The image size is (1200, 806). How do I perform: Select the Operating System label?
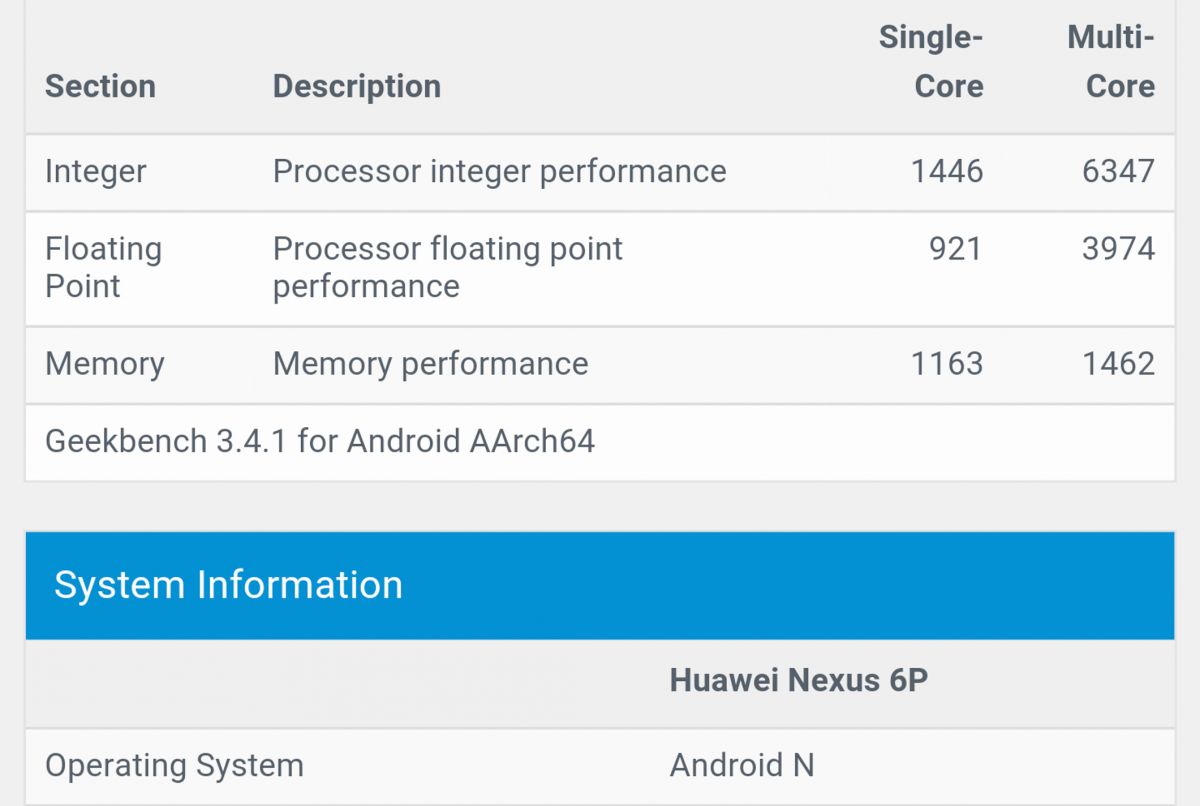pyautogui.click(x=174, y=766)
